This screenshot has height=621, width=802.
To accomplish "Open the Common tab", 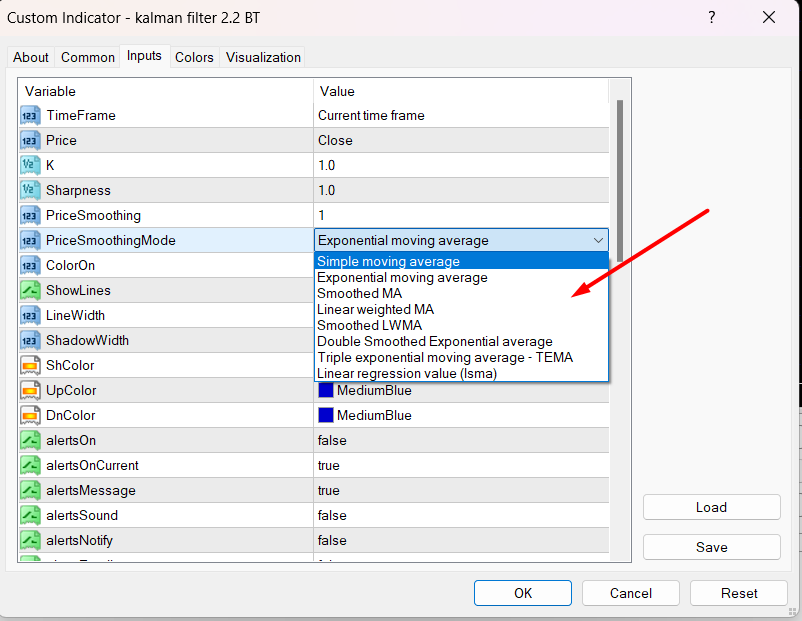I will point(87,57).
